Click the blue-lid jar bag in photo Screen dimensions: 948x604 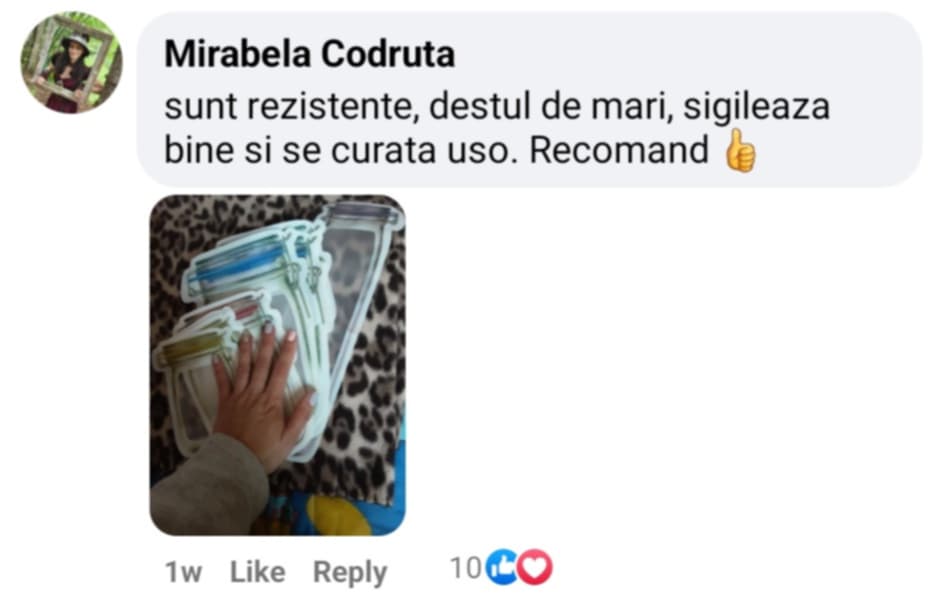(251, 266)
